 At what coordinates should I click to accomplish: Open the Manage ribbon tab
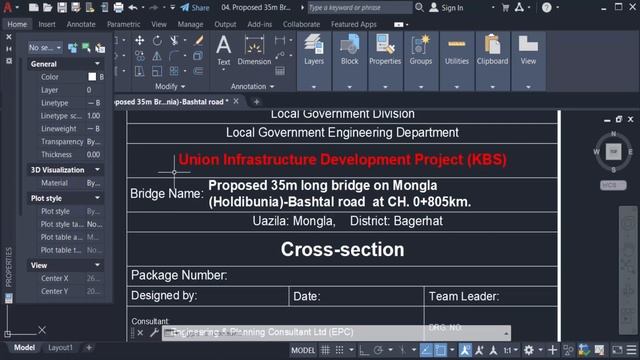(190, 24)
